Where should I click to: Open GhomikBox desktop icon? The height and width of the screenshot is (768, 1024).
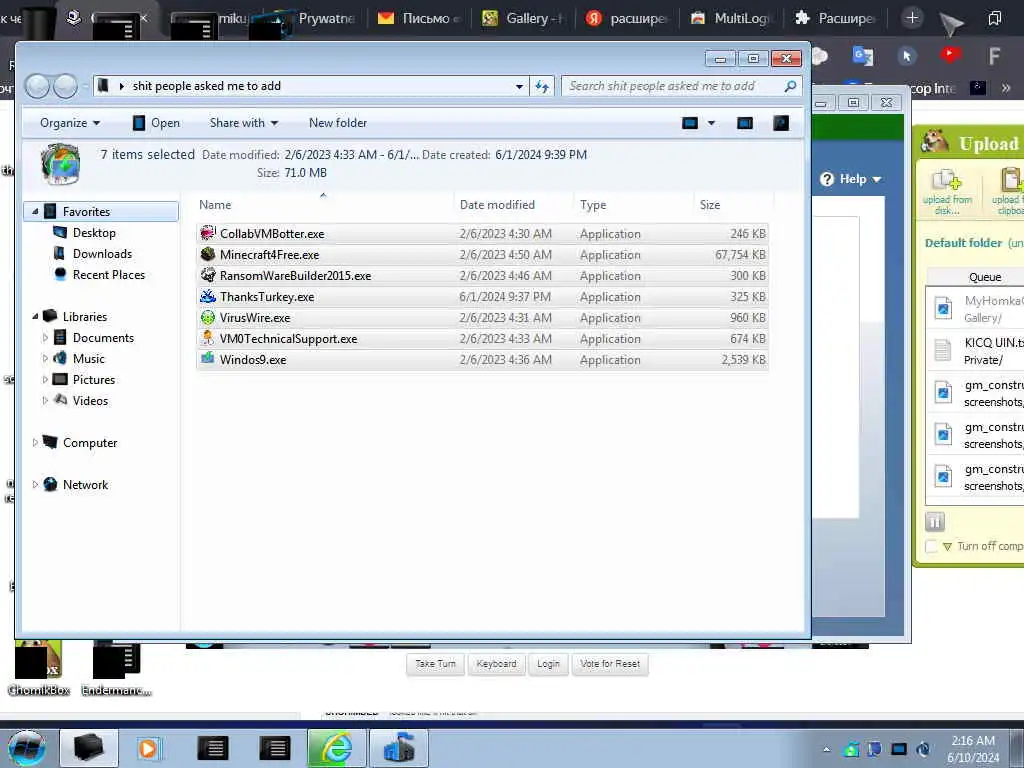tap(39, 669)
